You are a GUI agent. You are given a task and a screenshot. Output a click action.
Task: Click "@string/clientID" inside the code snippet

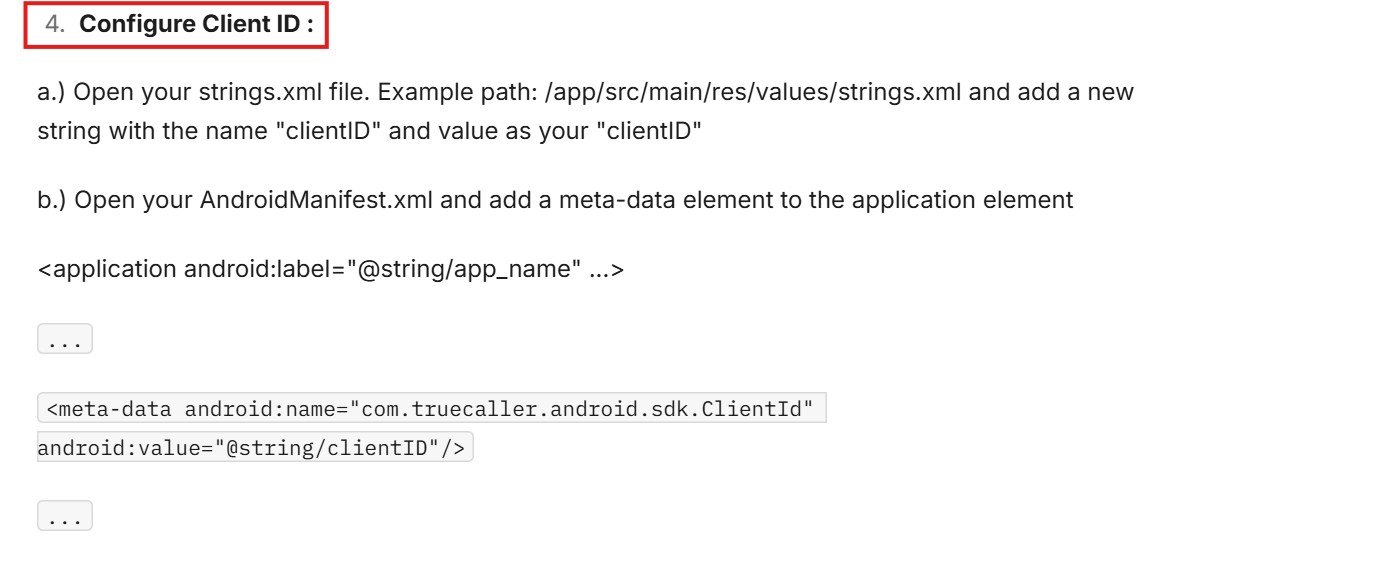pyautogui.click(x=328, y=448)
